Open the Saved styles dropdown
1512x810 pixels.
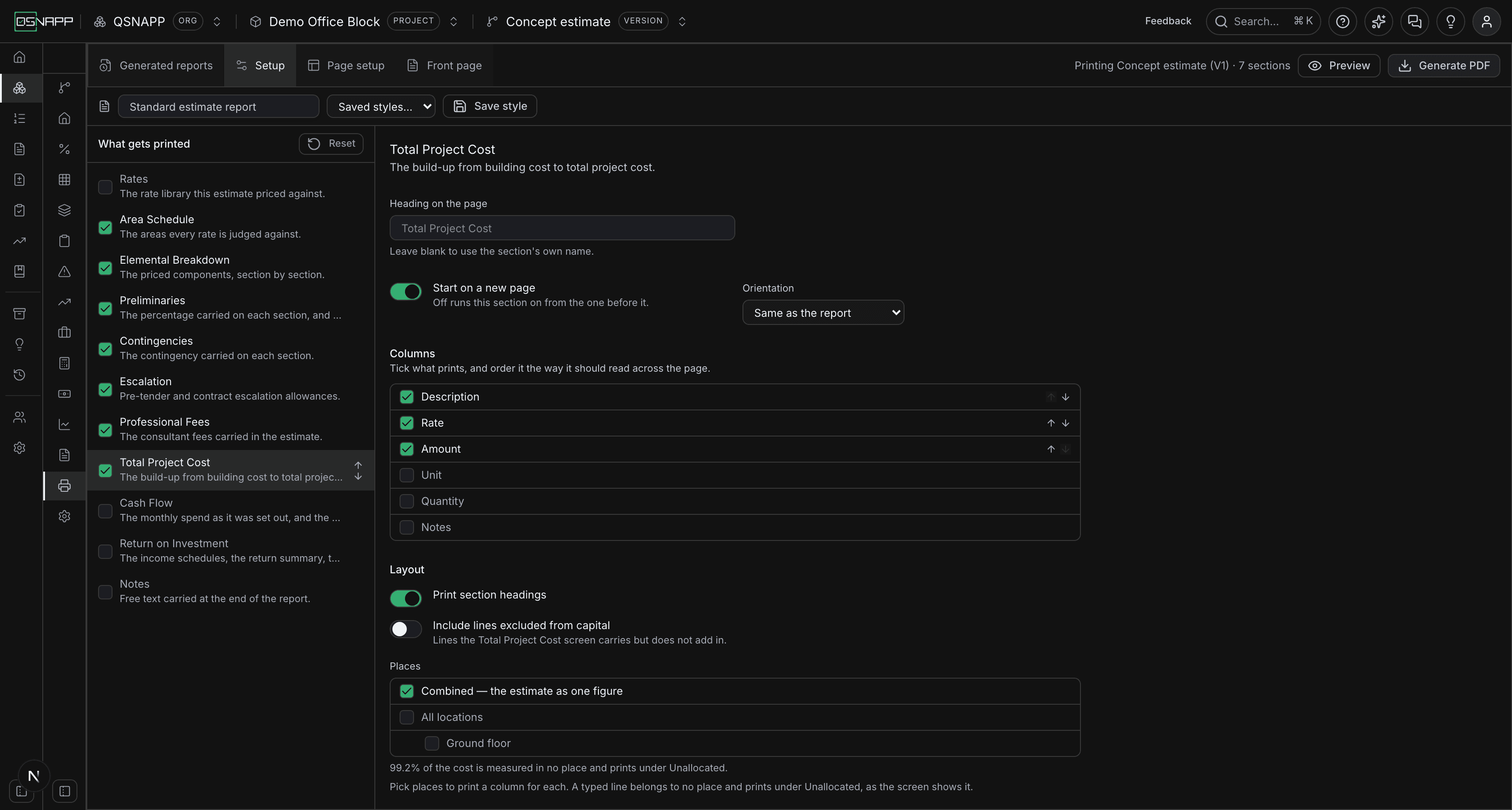[381, 106]
